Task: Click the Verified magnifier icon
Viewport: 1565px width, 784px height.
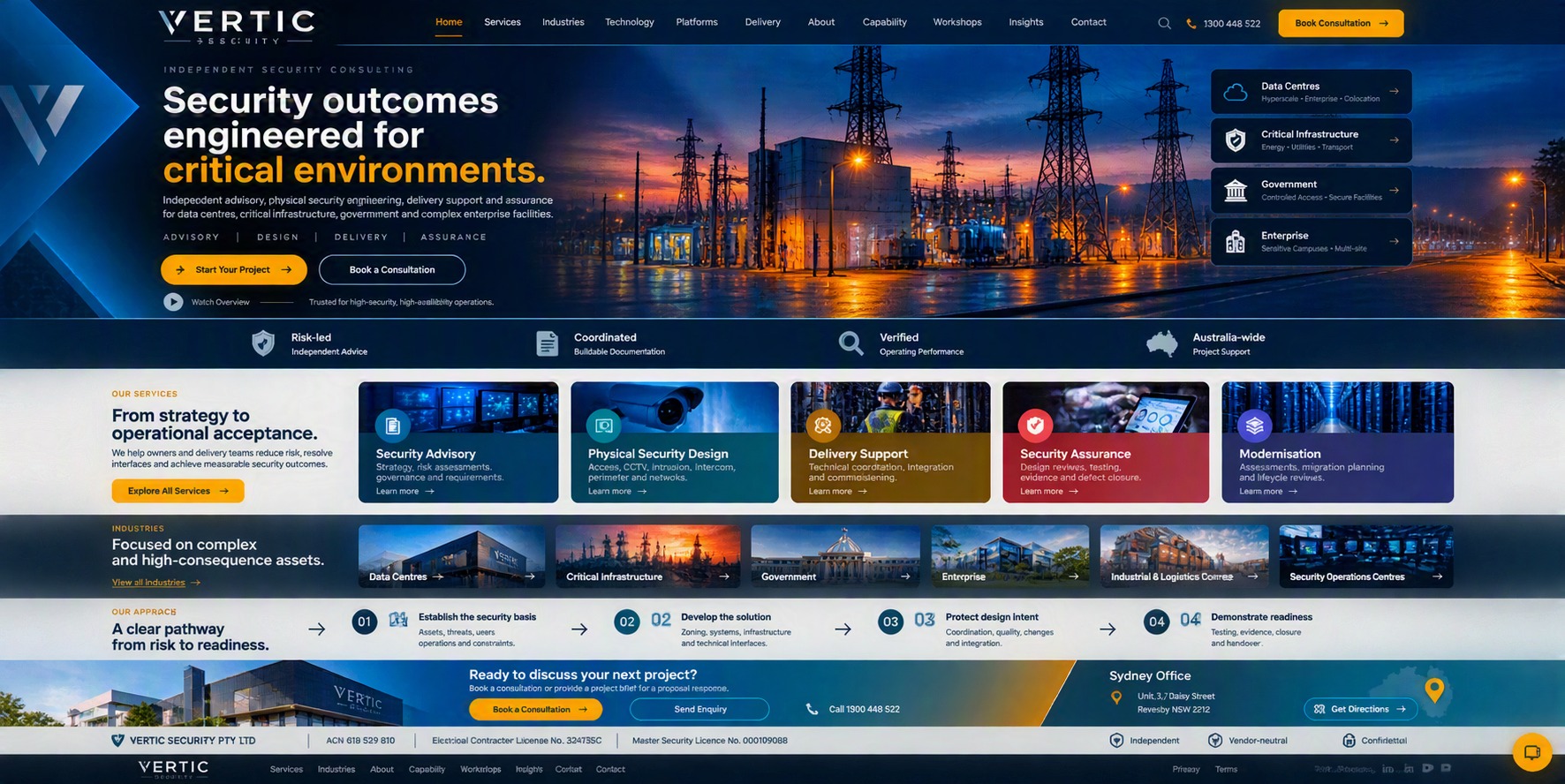Action: tap(851, 343)
